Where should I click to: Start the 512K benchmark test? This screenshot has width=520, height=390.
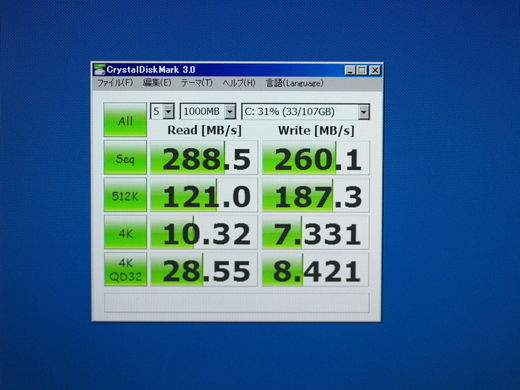click(125, 195)
